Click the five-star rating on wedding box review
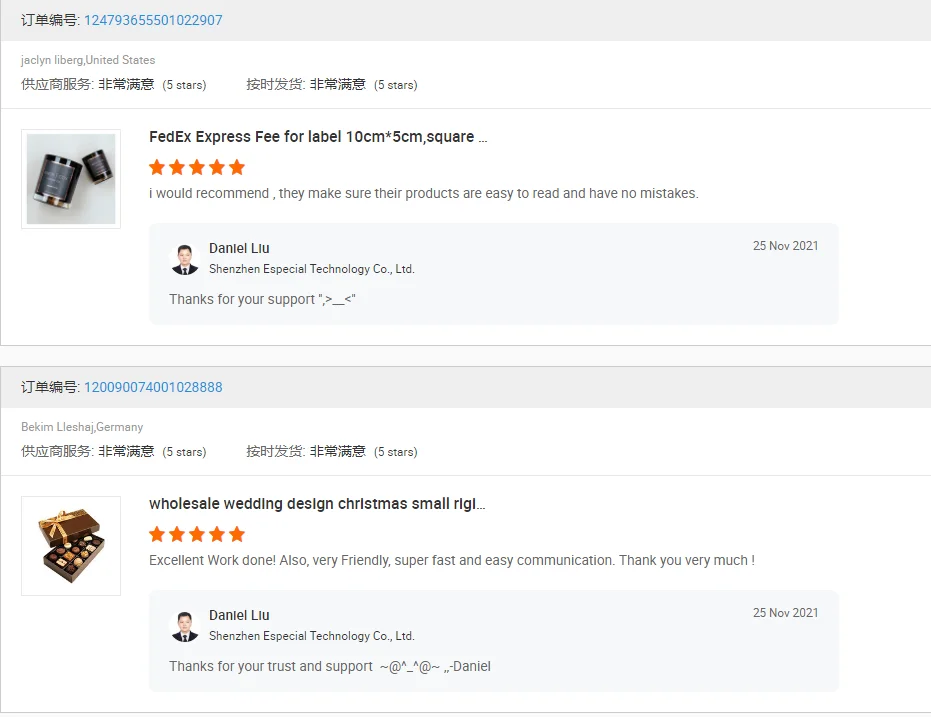Viewport: 931px width, 717px height. [197, 534]
